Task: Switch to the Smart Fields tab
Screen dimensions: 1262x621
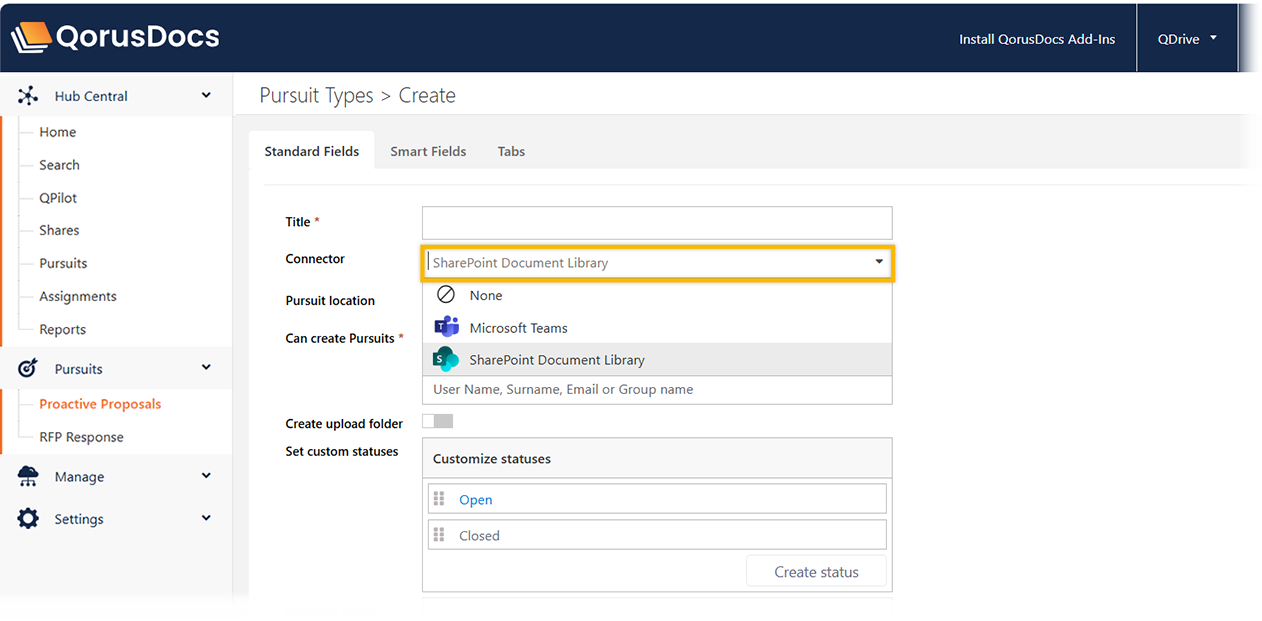Action: point(428,152)
